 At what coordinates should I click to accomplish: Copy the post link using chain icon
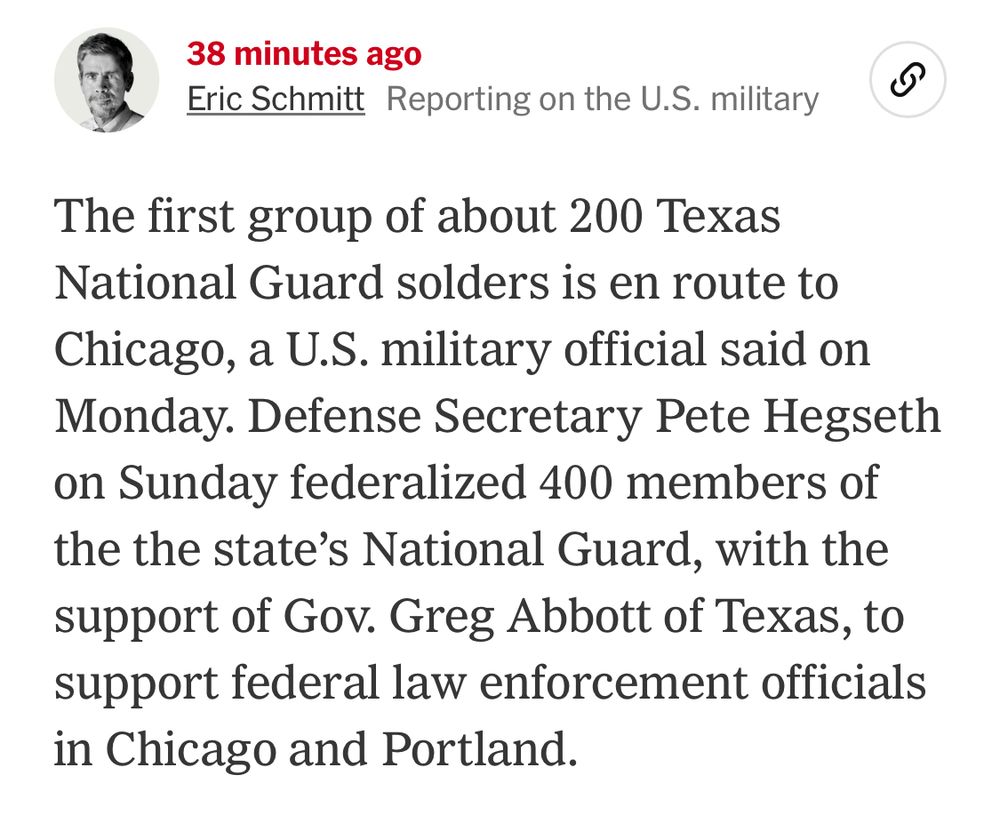tap(908, 80)
